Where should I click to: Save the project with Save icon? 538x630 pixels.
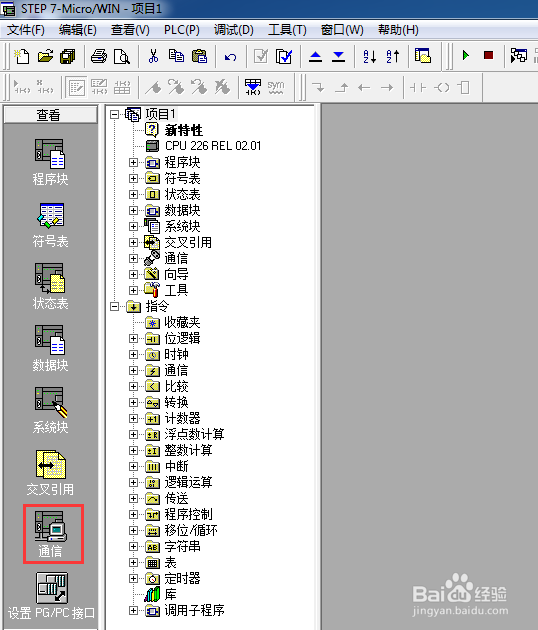pyautogui.click(x=68, y=56)
